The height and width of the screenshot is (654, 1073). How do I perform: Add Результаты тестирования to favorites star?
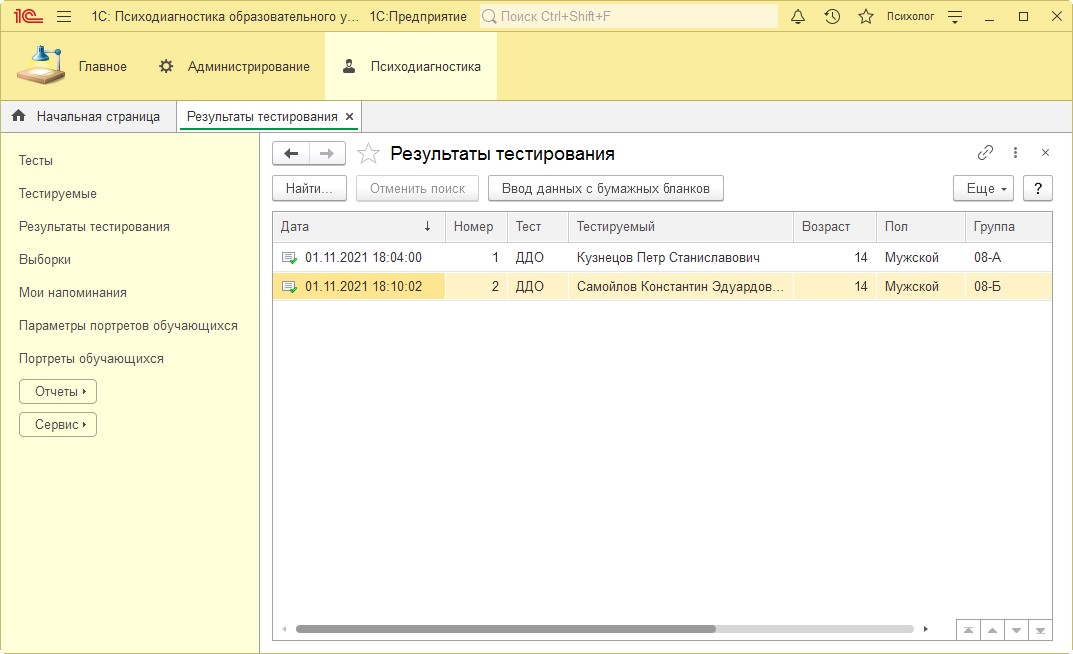369,153
